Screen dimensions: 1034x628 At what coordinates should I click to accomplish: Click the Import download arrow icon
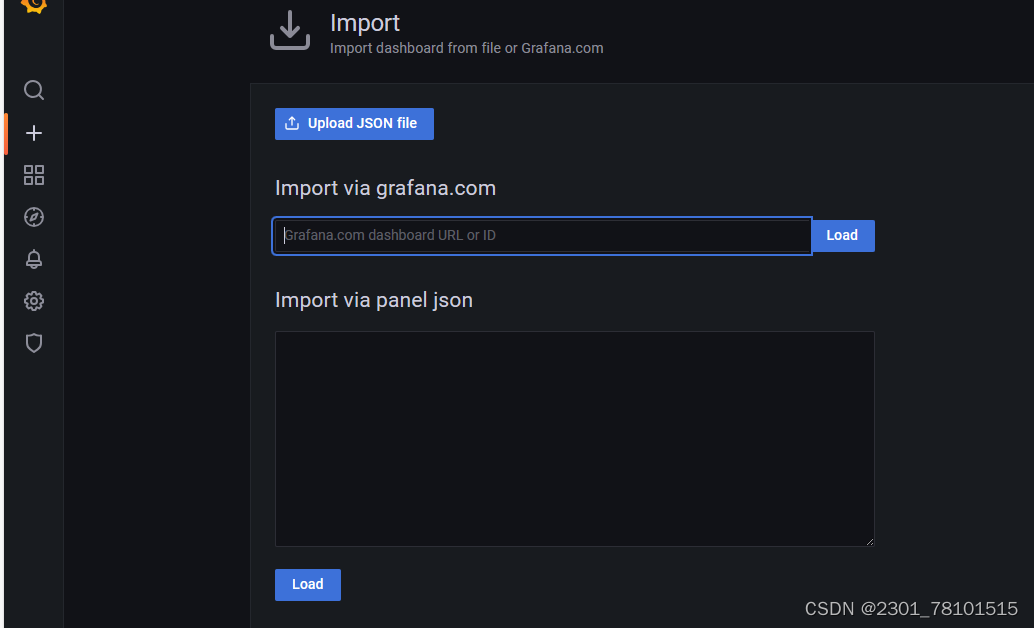tap(289, 29)
